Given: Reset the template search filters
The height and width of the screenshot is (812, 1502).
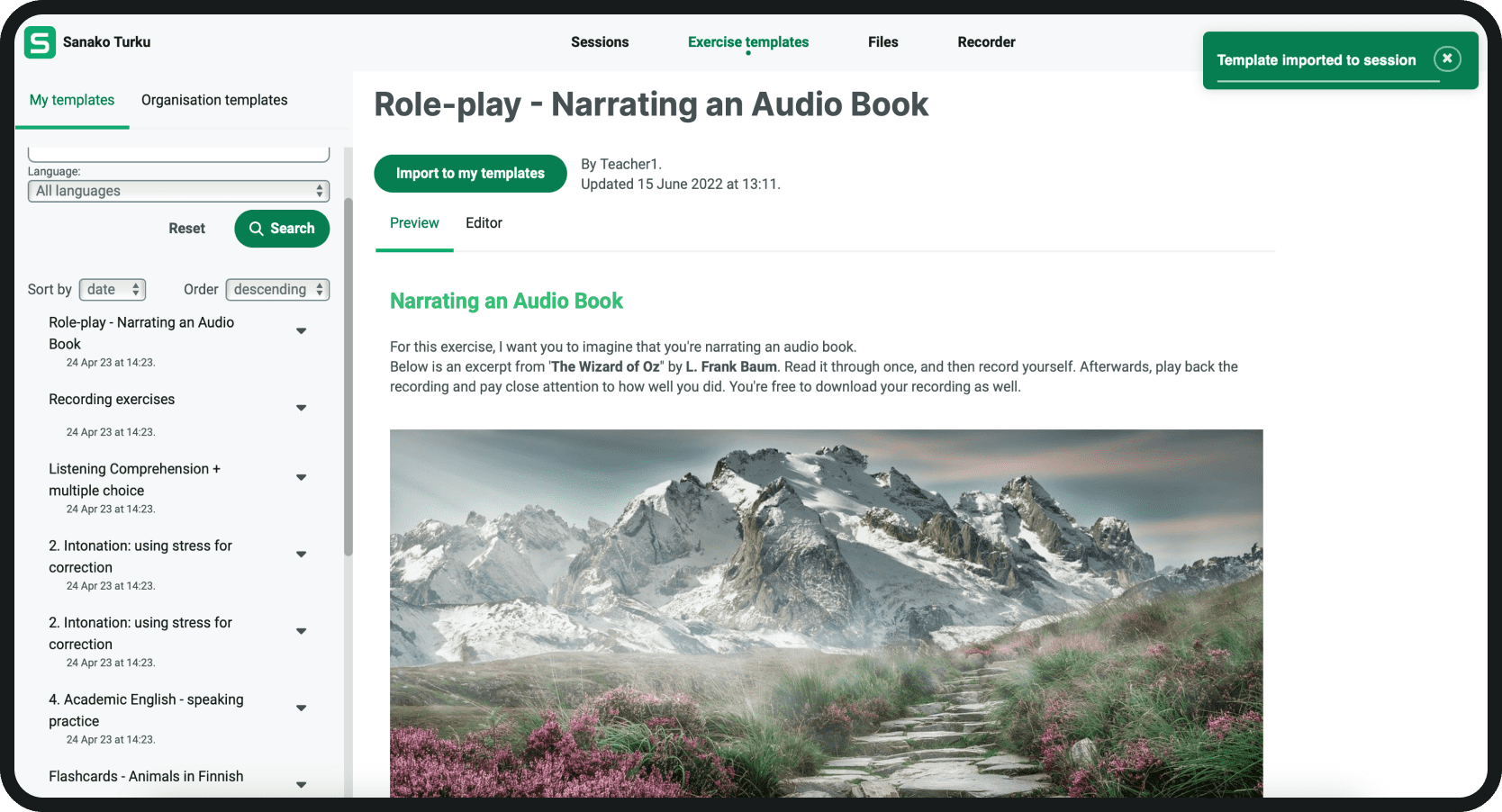Looking at the screenshot, I should pos(186,229).
